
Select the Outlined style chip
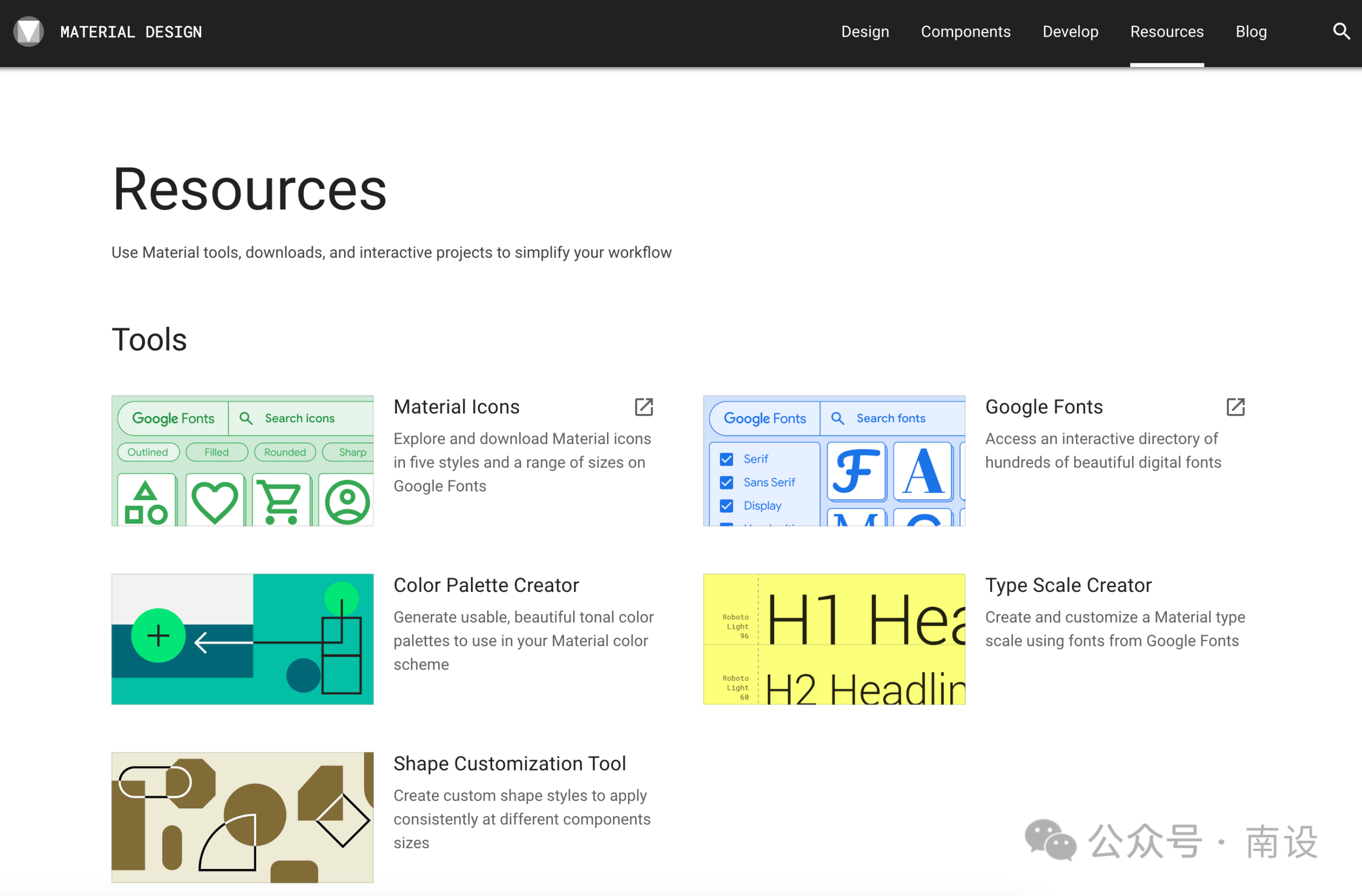[148, 451]
